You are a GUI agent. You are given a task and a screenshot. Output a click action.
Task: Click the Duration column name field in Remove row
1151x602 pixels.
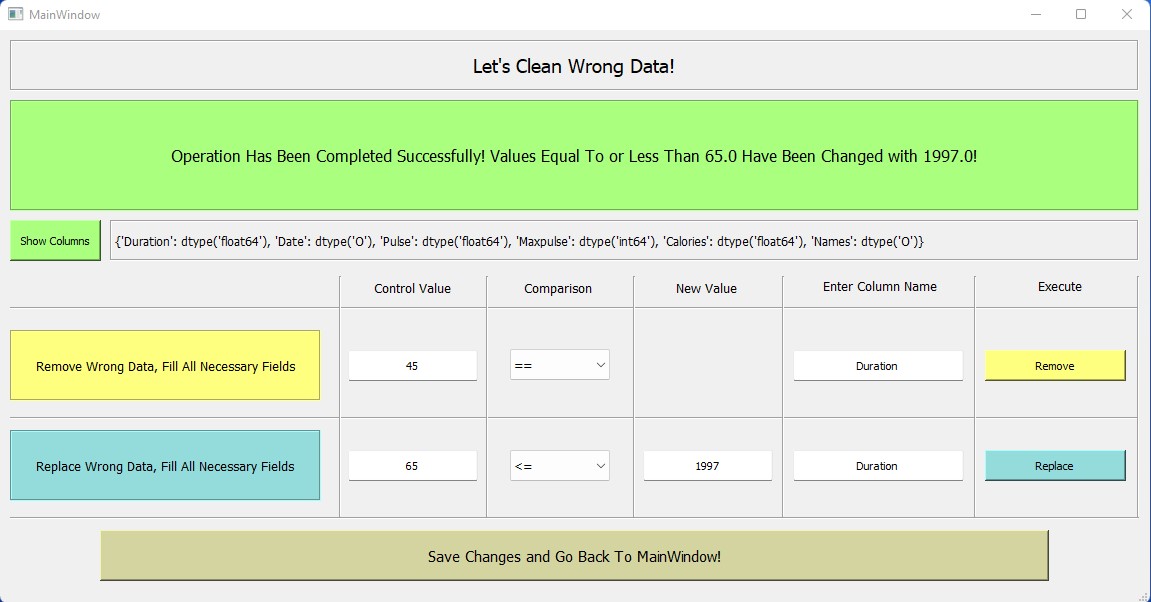(877, 366)
